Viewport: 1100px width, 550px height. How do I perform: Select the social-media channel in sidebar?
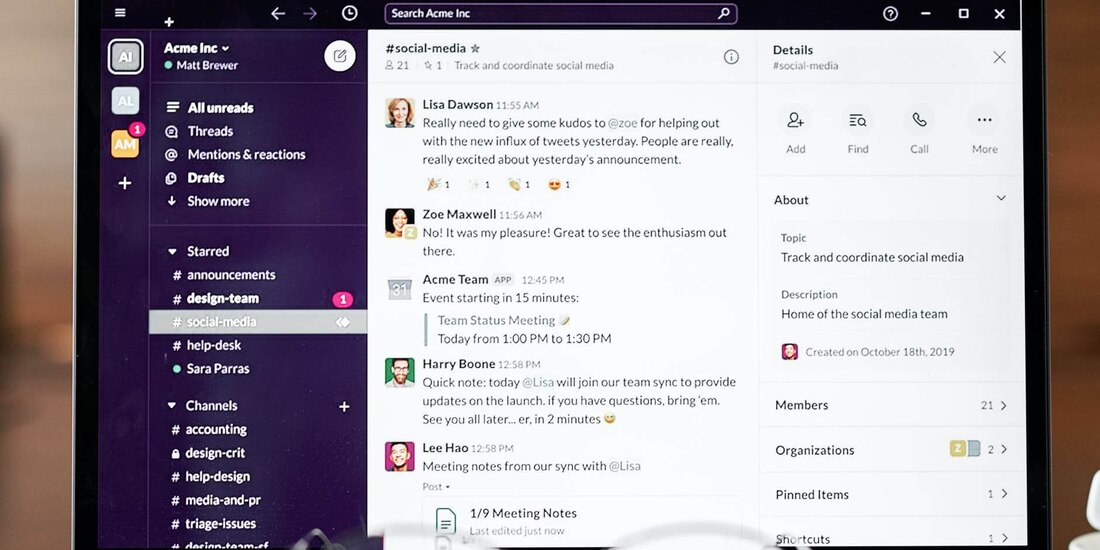click(x=258, y=322)
